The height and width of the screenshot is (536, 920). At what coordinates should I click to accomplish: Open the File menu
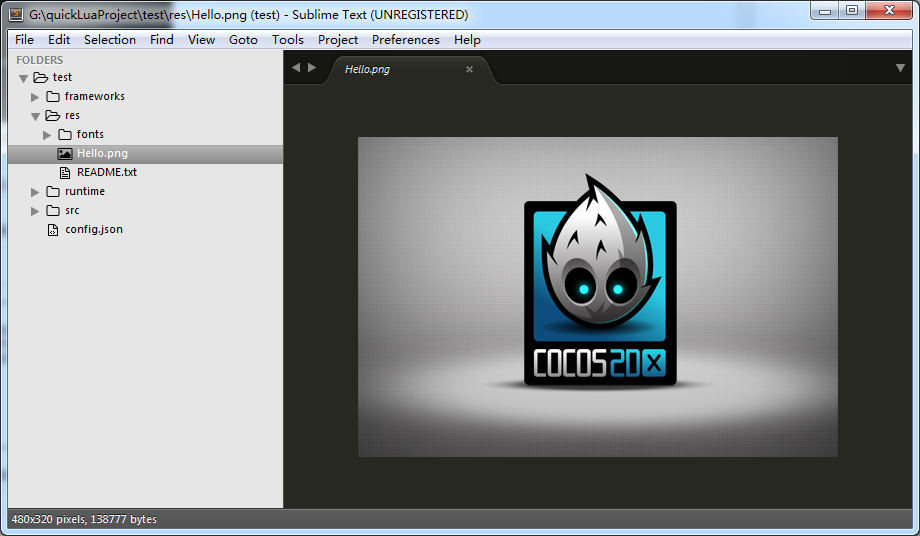tap(24, 39)
